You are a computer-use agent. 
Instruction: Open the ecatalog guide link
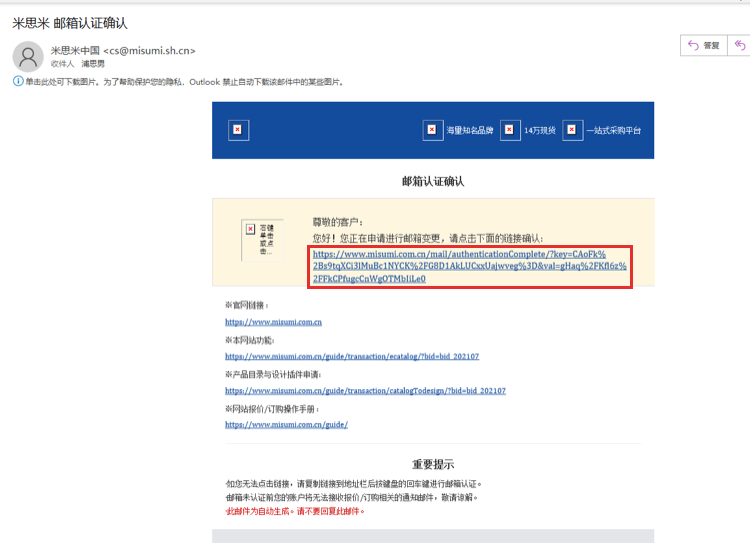(351, 356)
